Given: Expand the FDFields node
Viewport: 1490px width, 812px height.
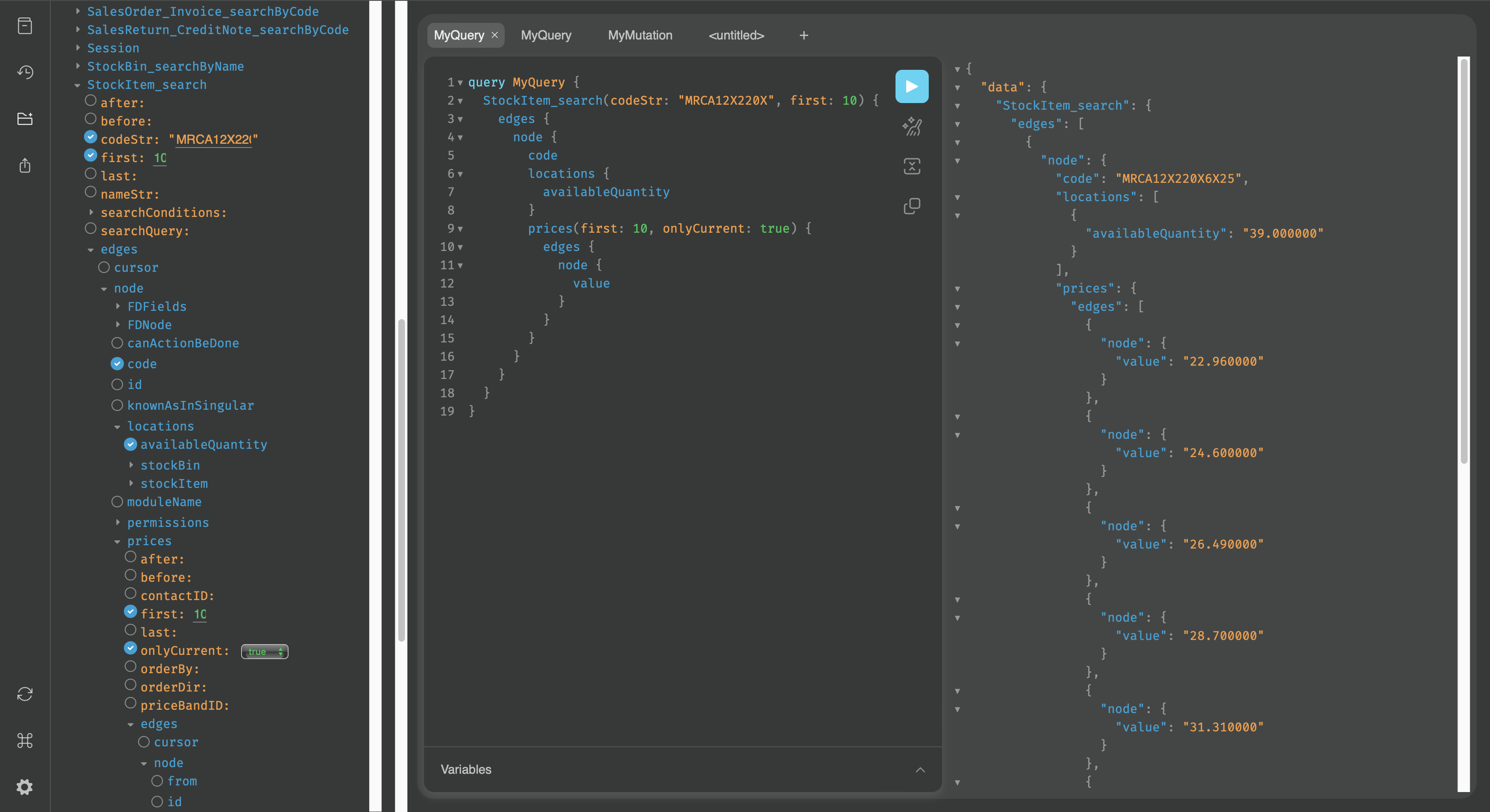Looking at the screenshot, I should tap(118, 307).
